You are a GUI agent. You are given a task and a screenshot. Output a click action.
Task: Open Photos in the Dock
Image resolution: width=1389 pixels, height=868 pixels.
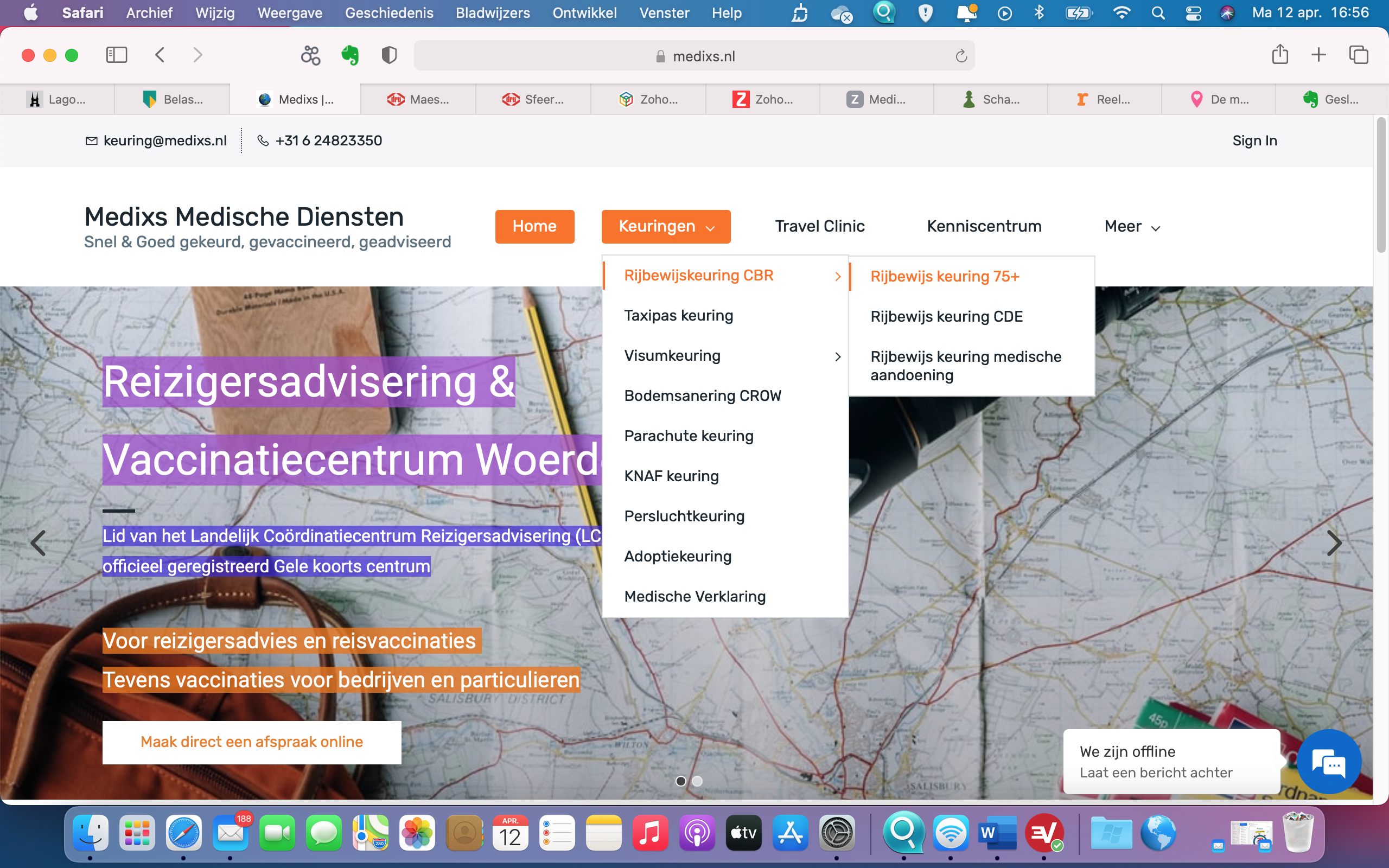[417, 832]
